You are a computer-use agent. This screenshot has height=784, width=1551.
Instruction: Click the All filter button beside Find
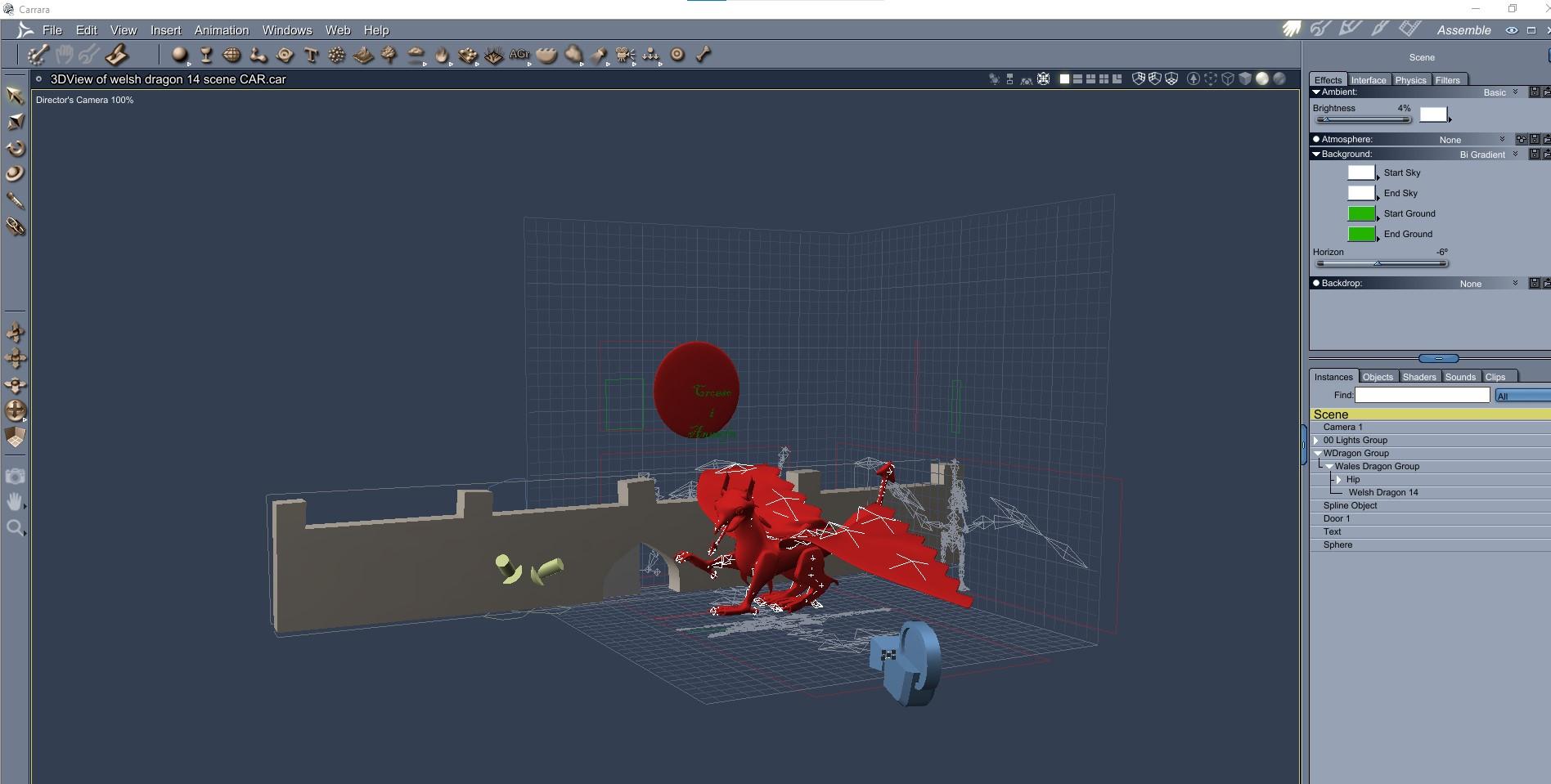point(1522,396)
